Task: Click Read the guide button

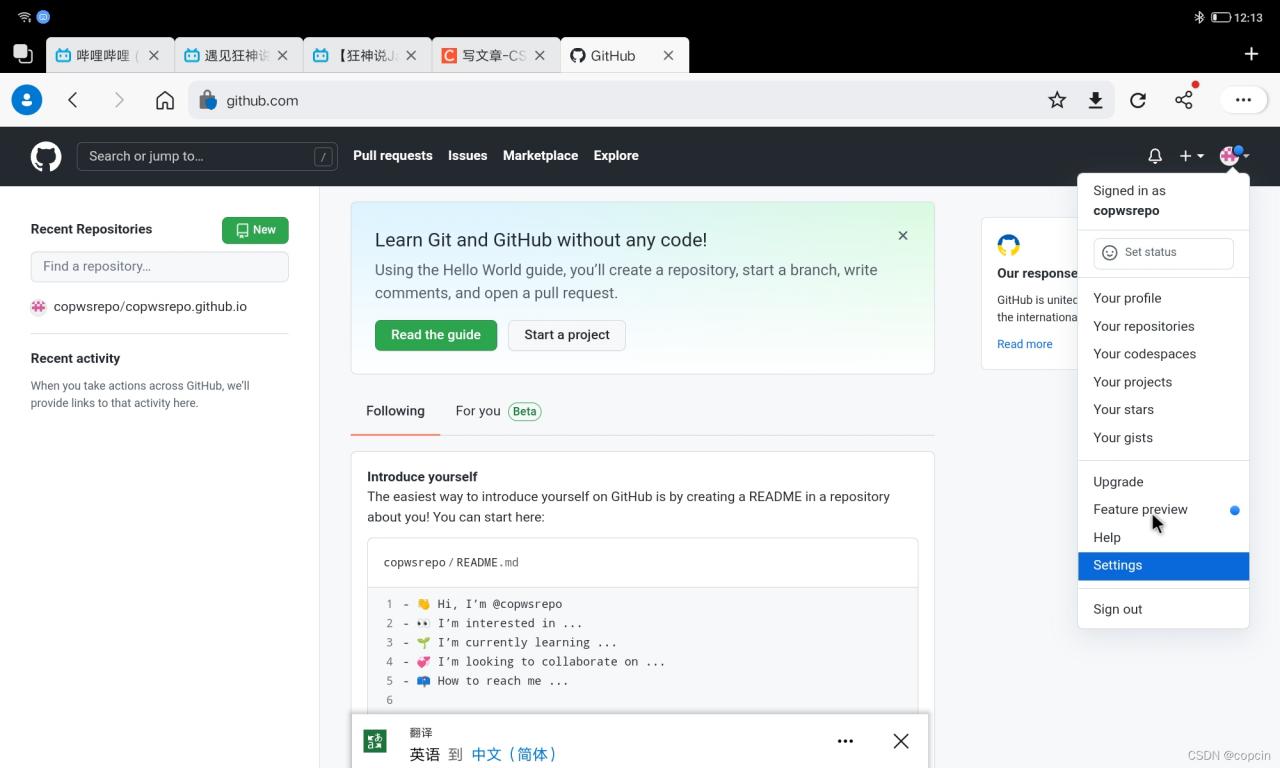Action: tap(436, 335)
